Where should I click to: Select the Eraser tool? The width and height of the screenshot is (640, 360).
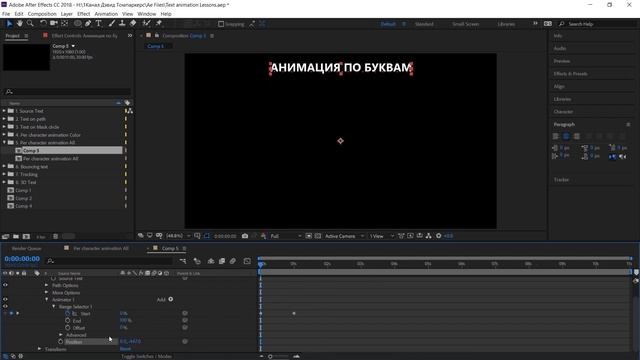pos(133,24)
